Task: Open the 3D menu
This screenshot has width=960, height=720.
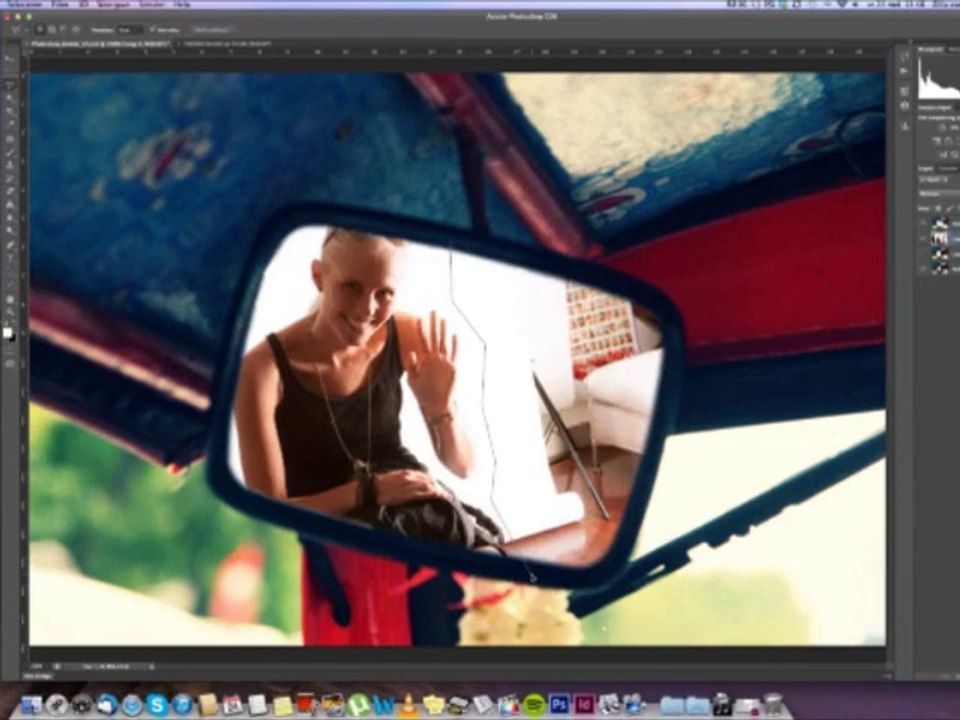Action: (x=84, y=4)
